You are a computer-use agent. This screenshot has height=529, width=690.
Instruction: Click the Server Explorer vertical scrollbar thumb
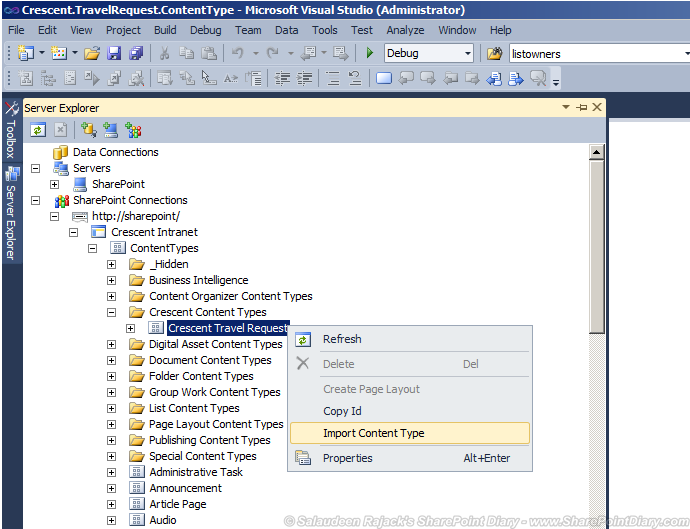[597, 247]
